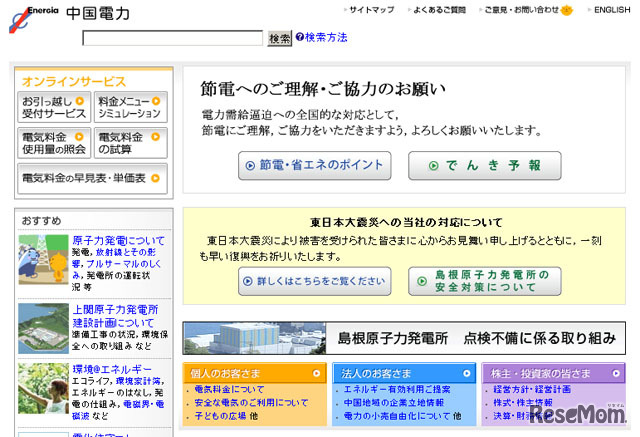
Task: Open 上関原子力発電所建設計画について link
Action: coord(115,316)
